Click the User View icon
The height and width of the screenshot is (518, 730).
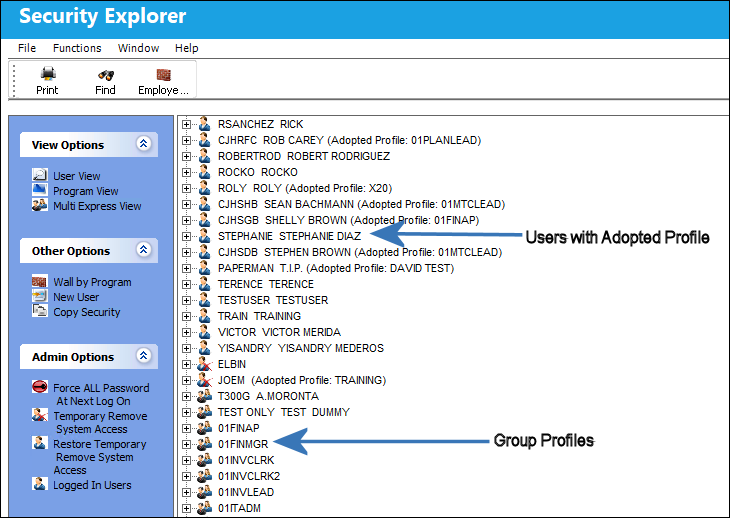[40, 175]
